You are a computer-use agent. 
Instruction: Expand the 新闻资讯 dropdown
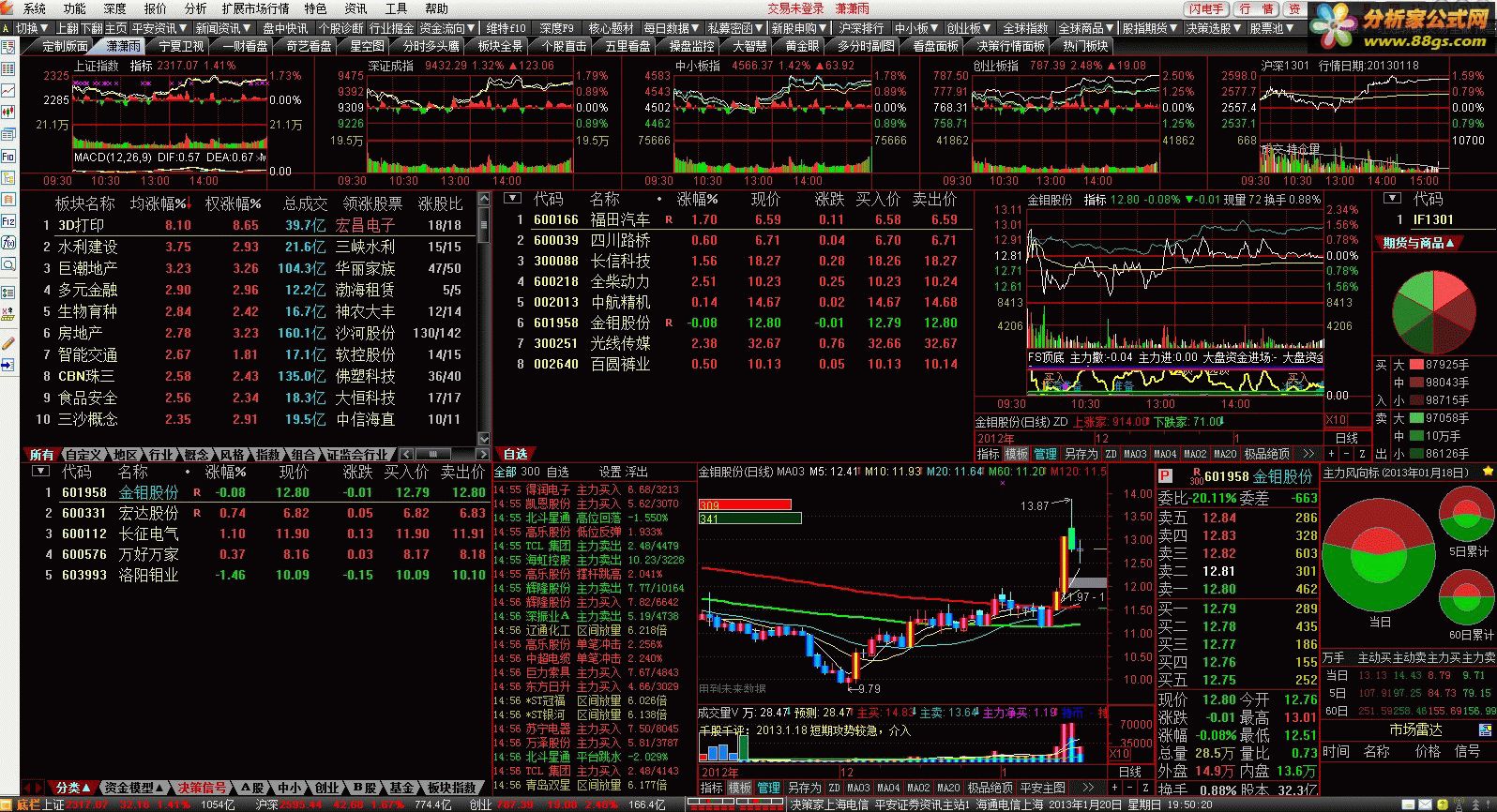222,28
